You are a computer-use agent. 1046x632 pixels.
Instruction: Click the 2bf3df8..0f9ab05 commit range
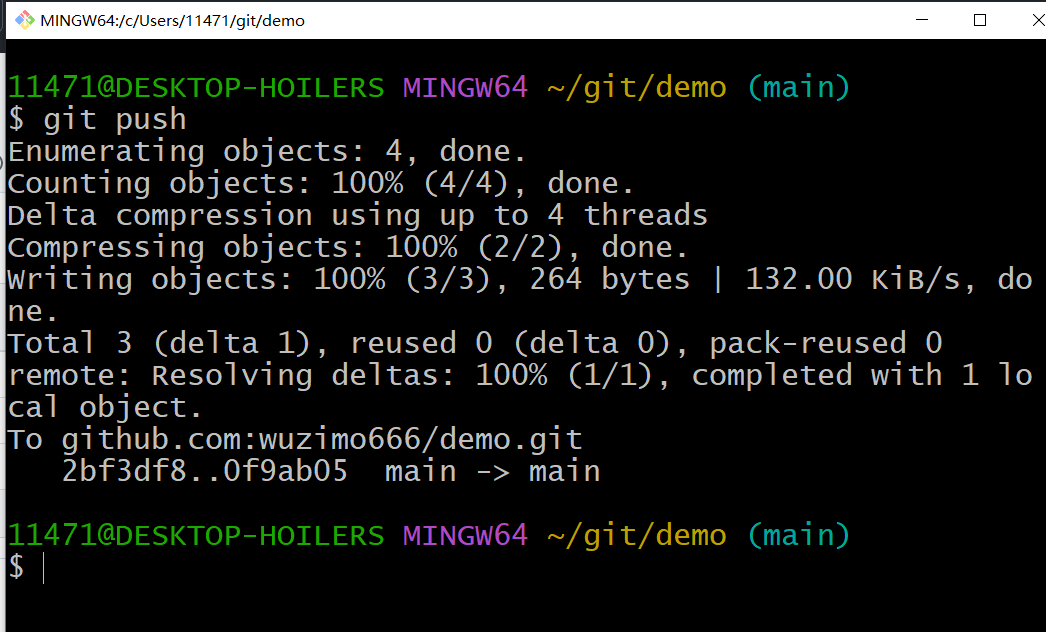coord(205,471)
